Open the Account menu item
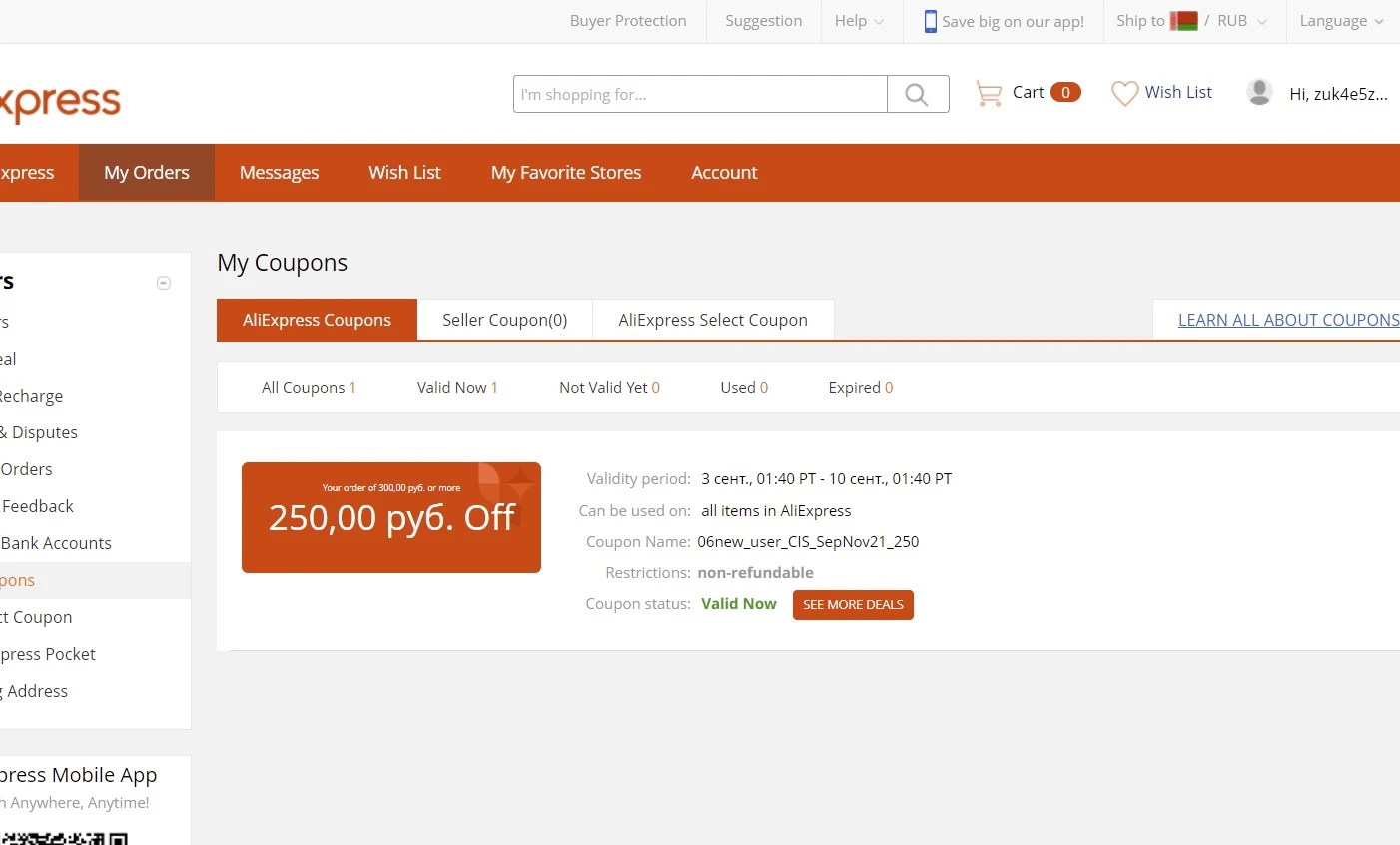Viewport: 1400px width, 845px height. 724,172
